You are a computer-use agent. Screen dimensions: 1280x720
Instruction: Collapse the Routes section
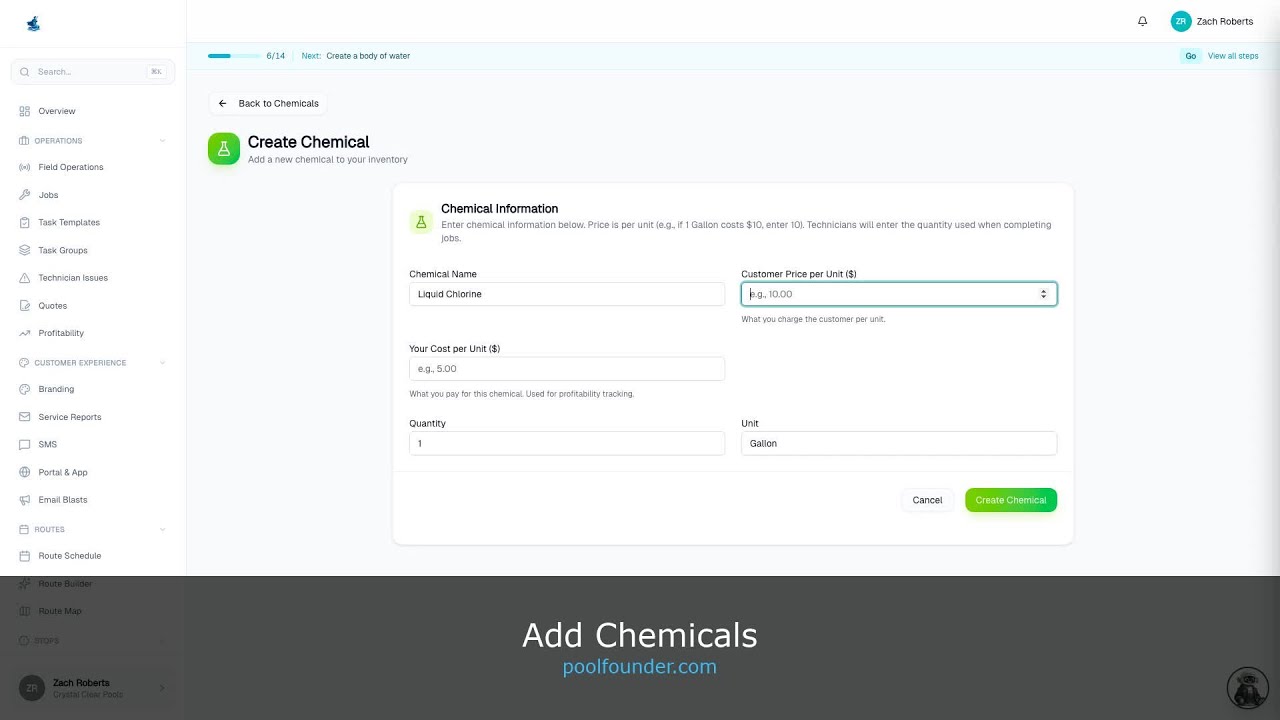[x=162, y=529]
